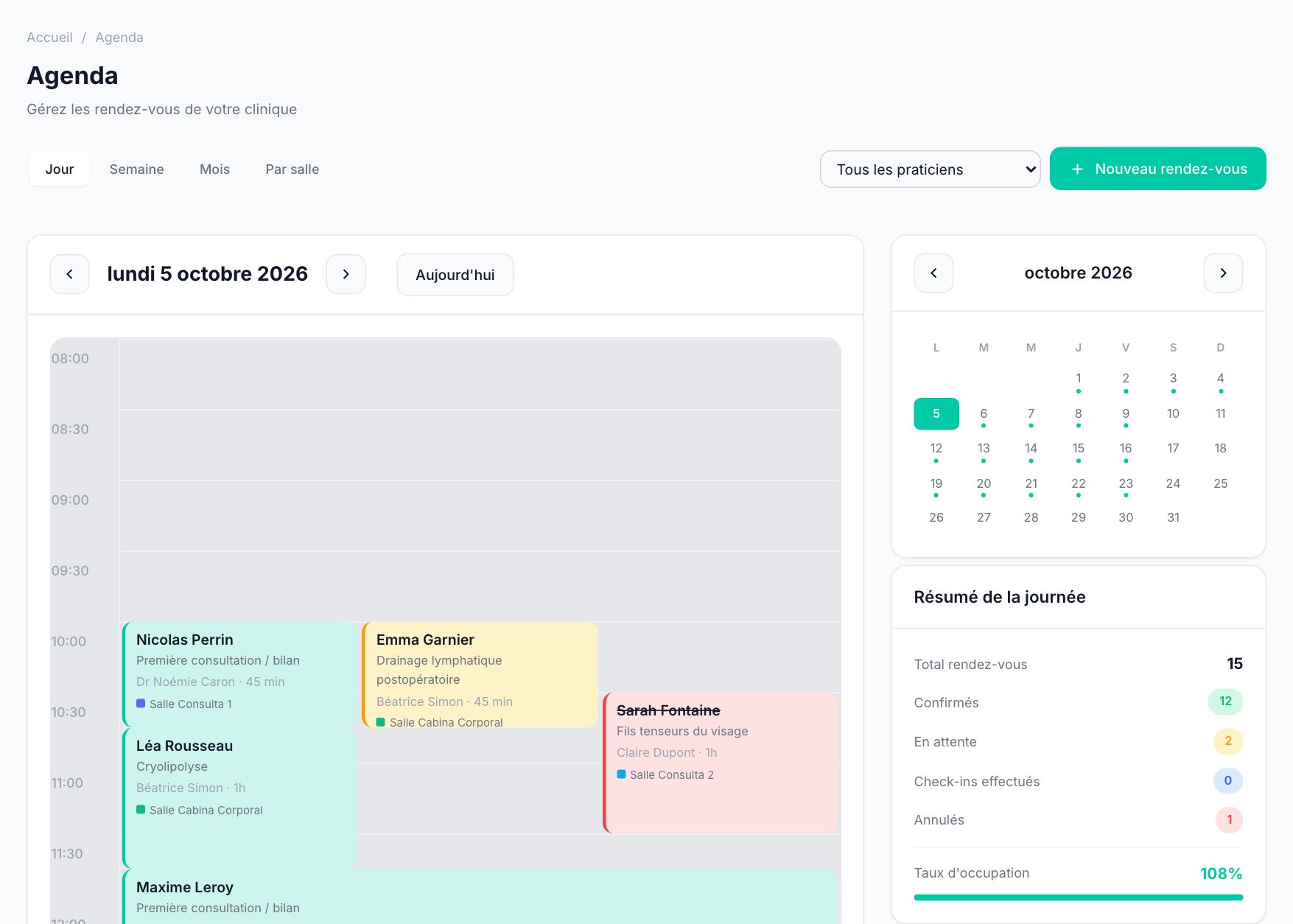Screen dimensions: 1293x924
Task: Click the plus icon in Nouveau rendez-vous
Action: click(x=1077, y=169)
